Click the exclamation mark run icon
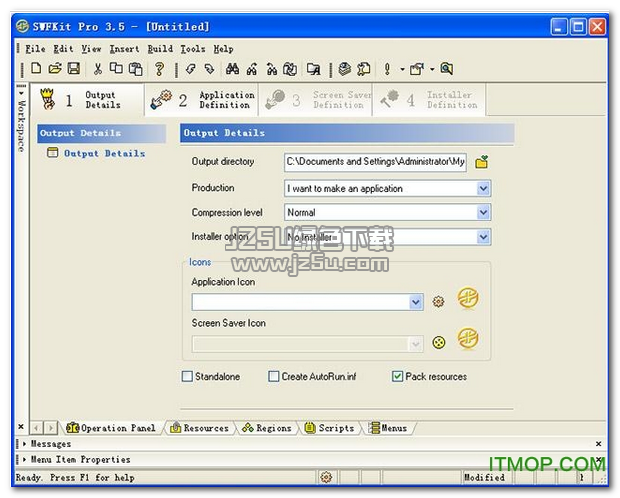The height and width of the screenshot is (498, 620). [x=388, y=69]
